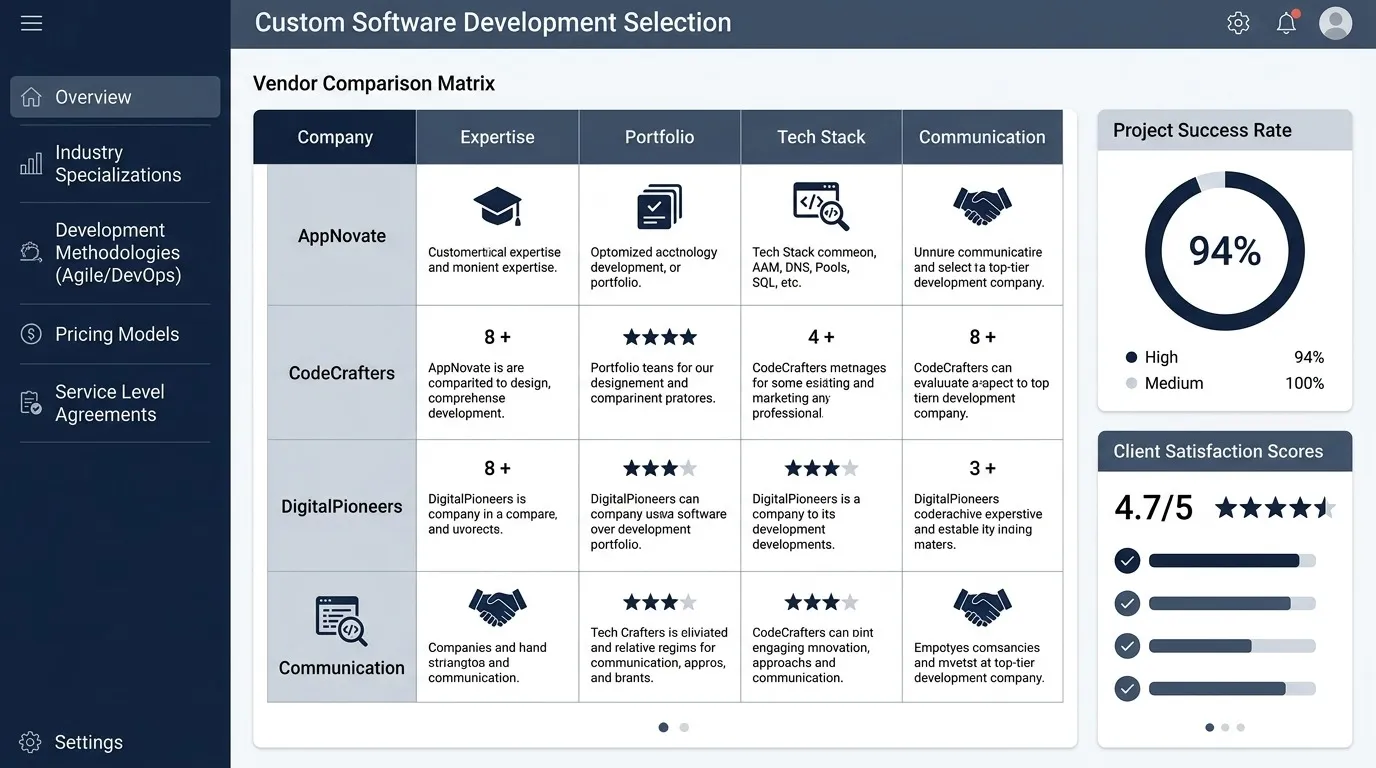This screenshot has height=768, width=1376.
Task: Open the gear icon in the top header
Action: click(x=1238, y=23)
